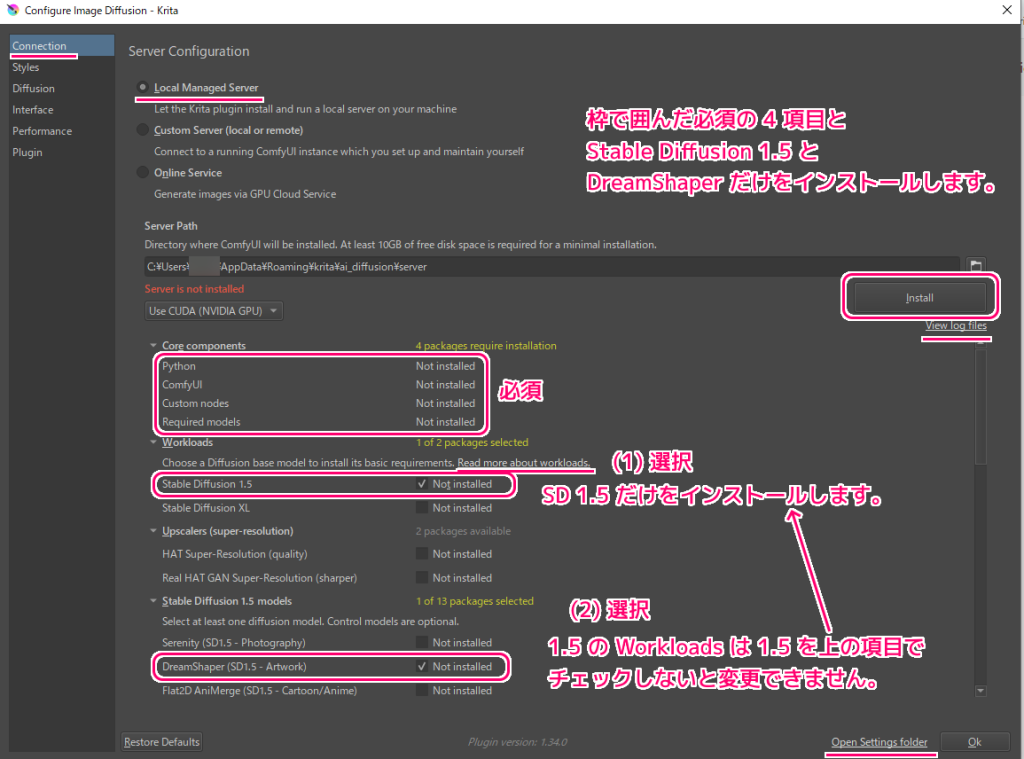Open Use CUDA (NVIDIA GPU) dropdown
This screenshot has width=1024, height=759.
pyautogui.click(x=214, y=311)
